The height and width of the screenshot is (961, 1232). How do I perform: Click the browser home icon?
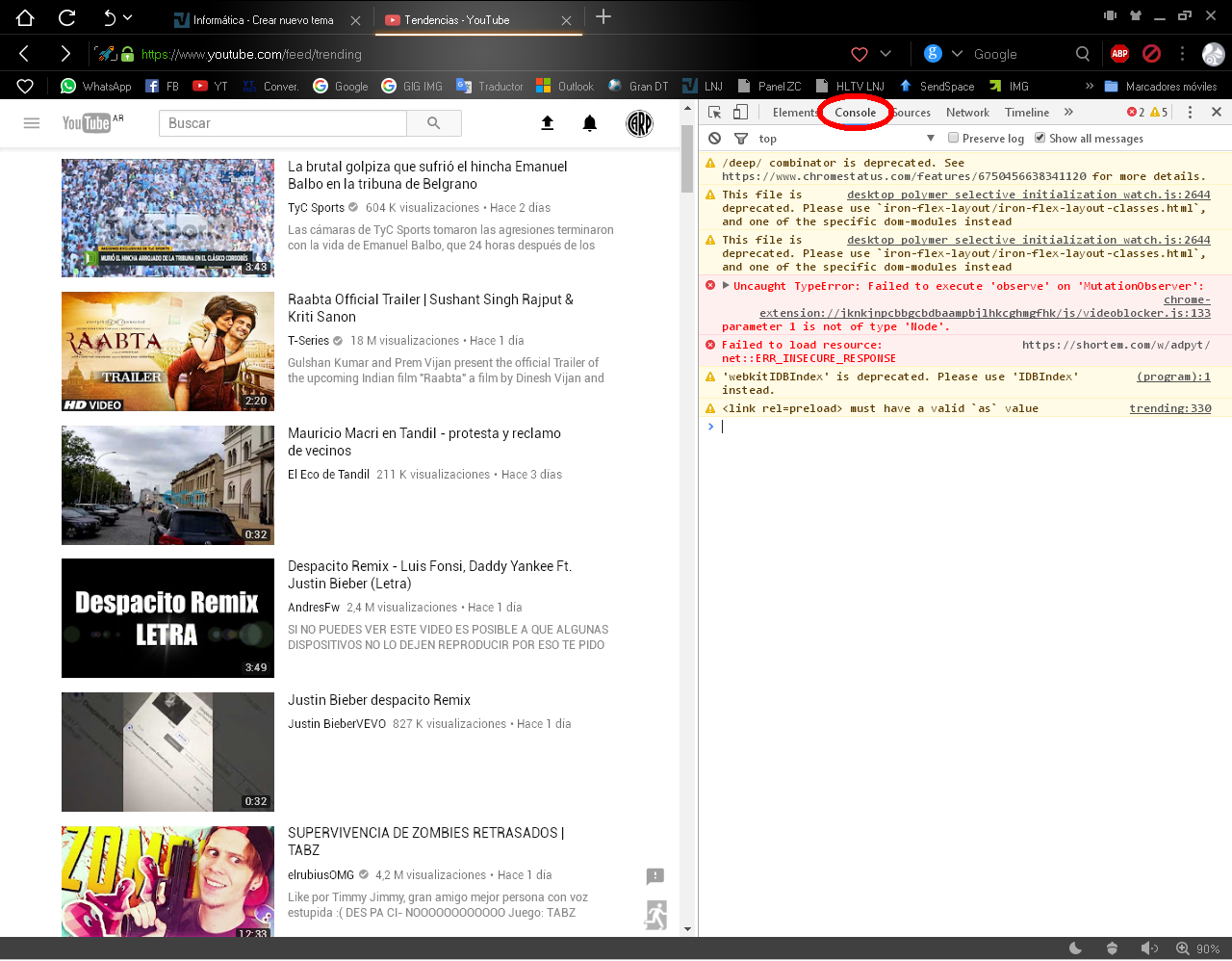tap(25, 17)
